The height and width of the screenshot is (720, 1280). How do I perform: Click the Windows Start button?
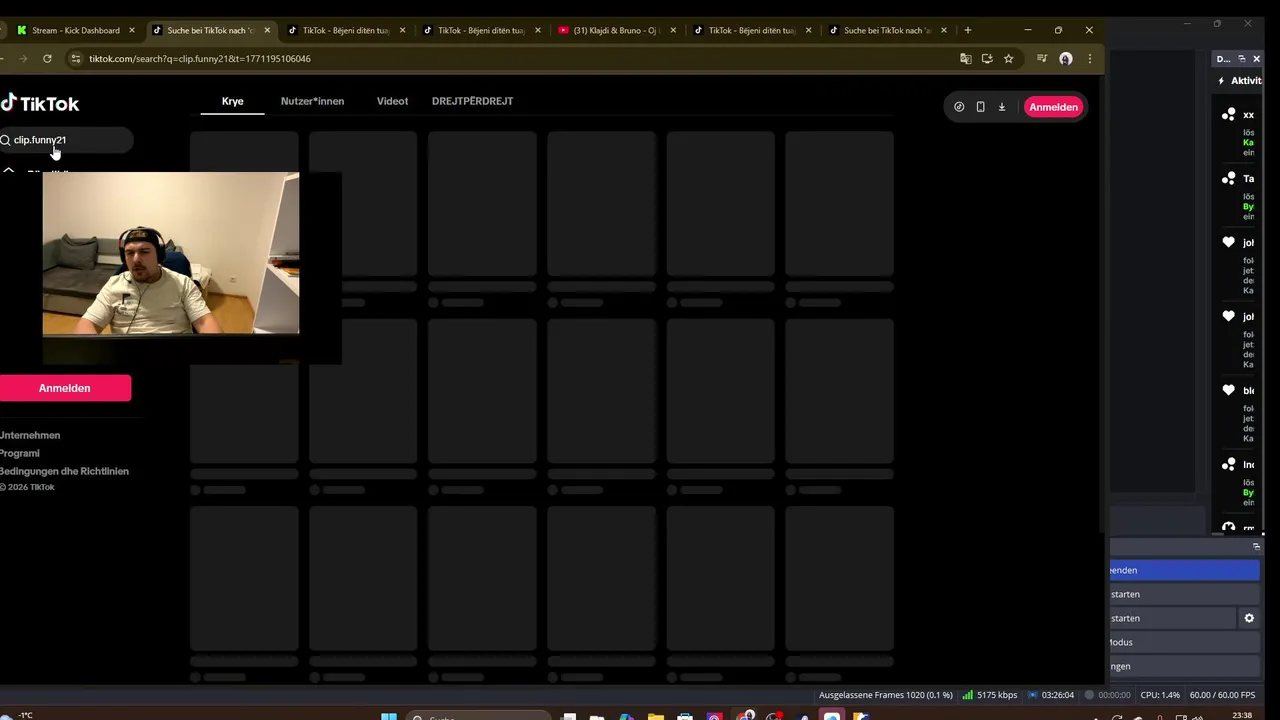click(389, 716)
